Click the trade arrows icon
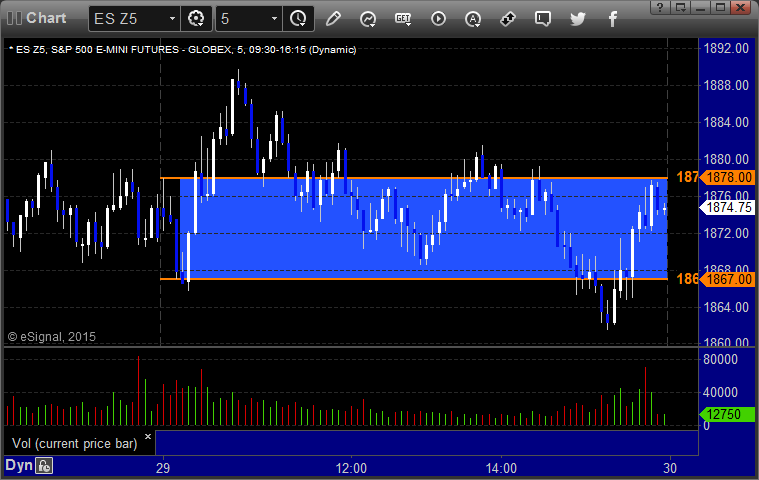 (508, 19)
